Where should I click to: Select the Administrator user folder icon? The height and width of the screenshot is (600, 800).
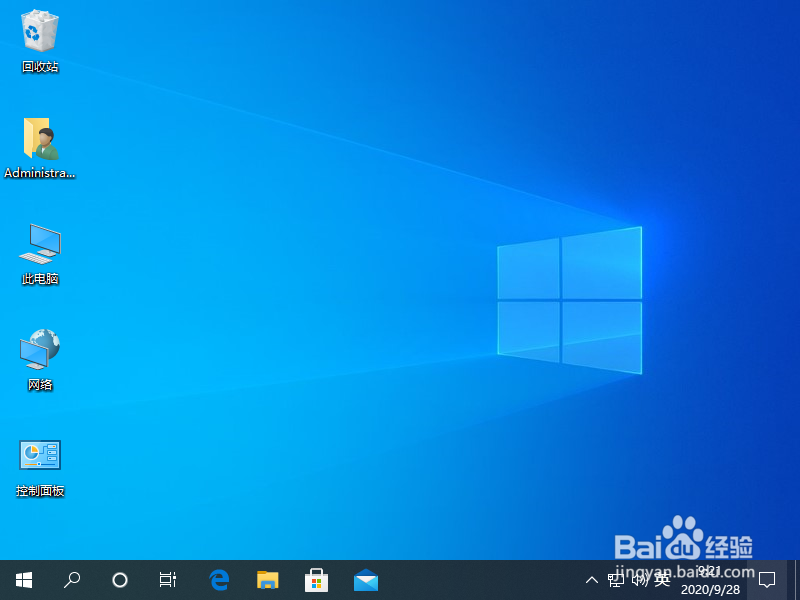pyautogui.click(x=40, y=148)
